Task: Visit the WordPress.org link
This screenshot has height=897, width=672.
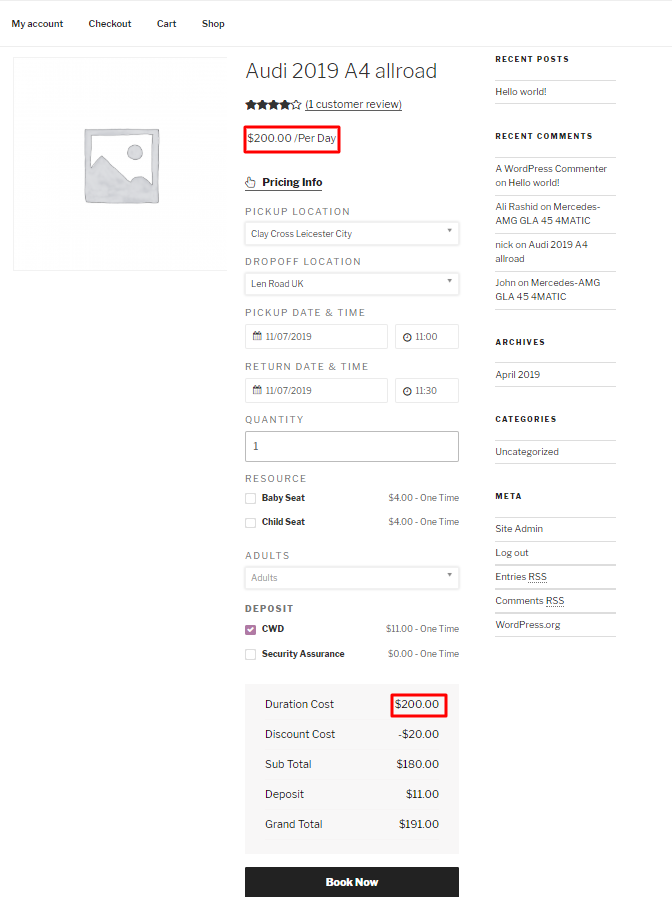Action: click(528, 625)
